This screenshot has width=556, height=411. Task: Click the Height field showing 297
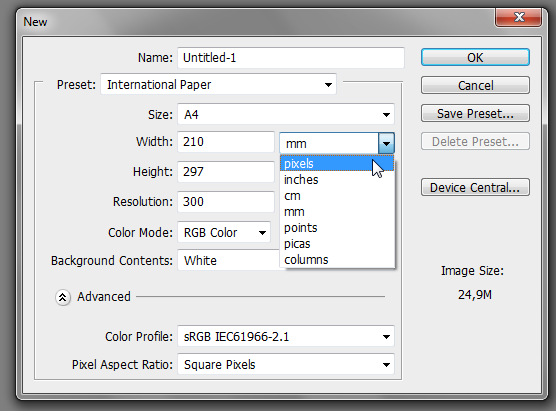click(x=226, y=172)
